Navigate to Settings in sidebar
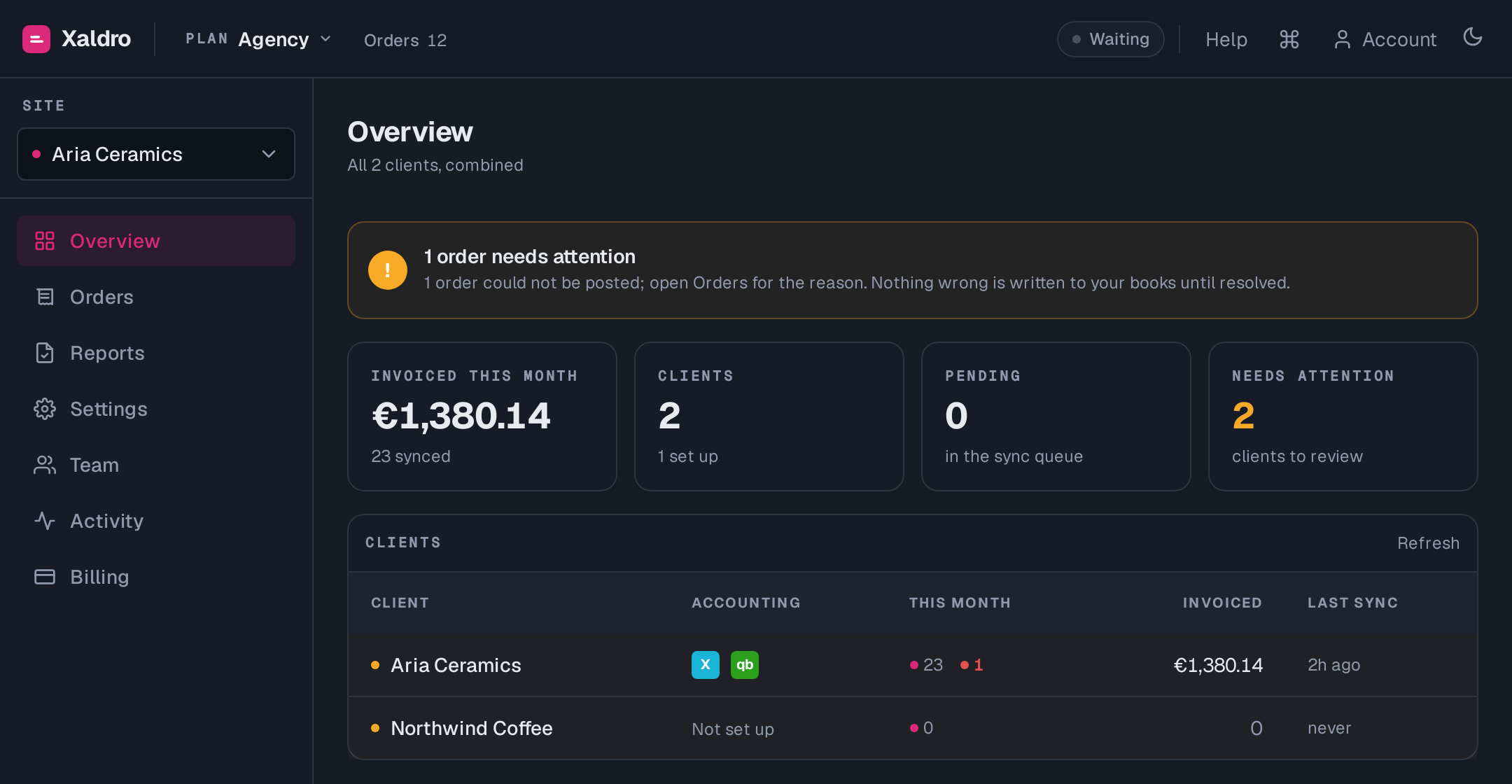 click(x=156, y=409)
